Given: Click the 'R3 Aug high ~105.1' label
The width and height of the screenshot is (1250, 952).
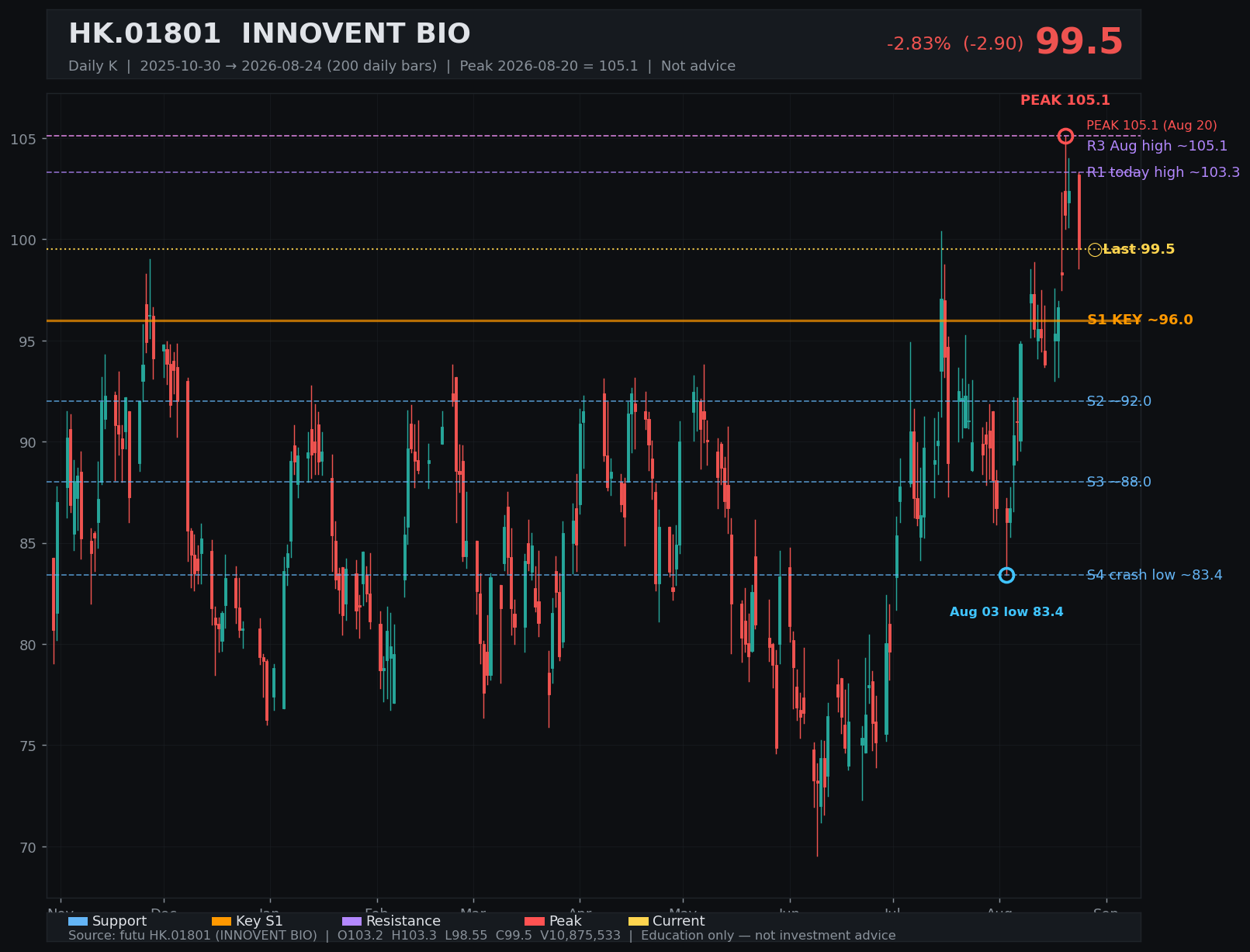Looking at the screenshot, I should coord(1157,146).
